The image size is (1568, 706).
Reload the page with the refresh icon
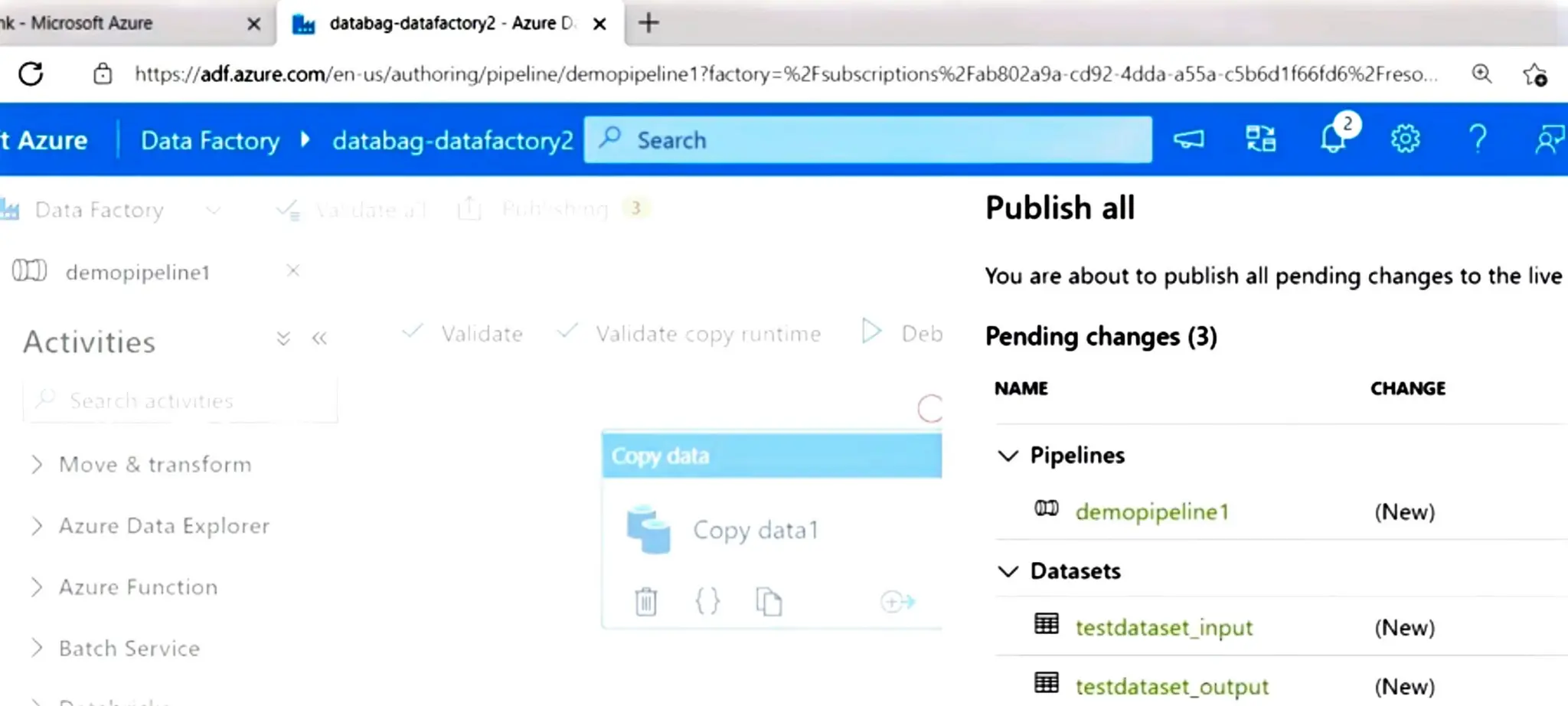pos(31,74)
